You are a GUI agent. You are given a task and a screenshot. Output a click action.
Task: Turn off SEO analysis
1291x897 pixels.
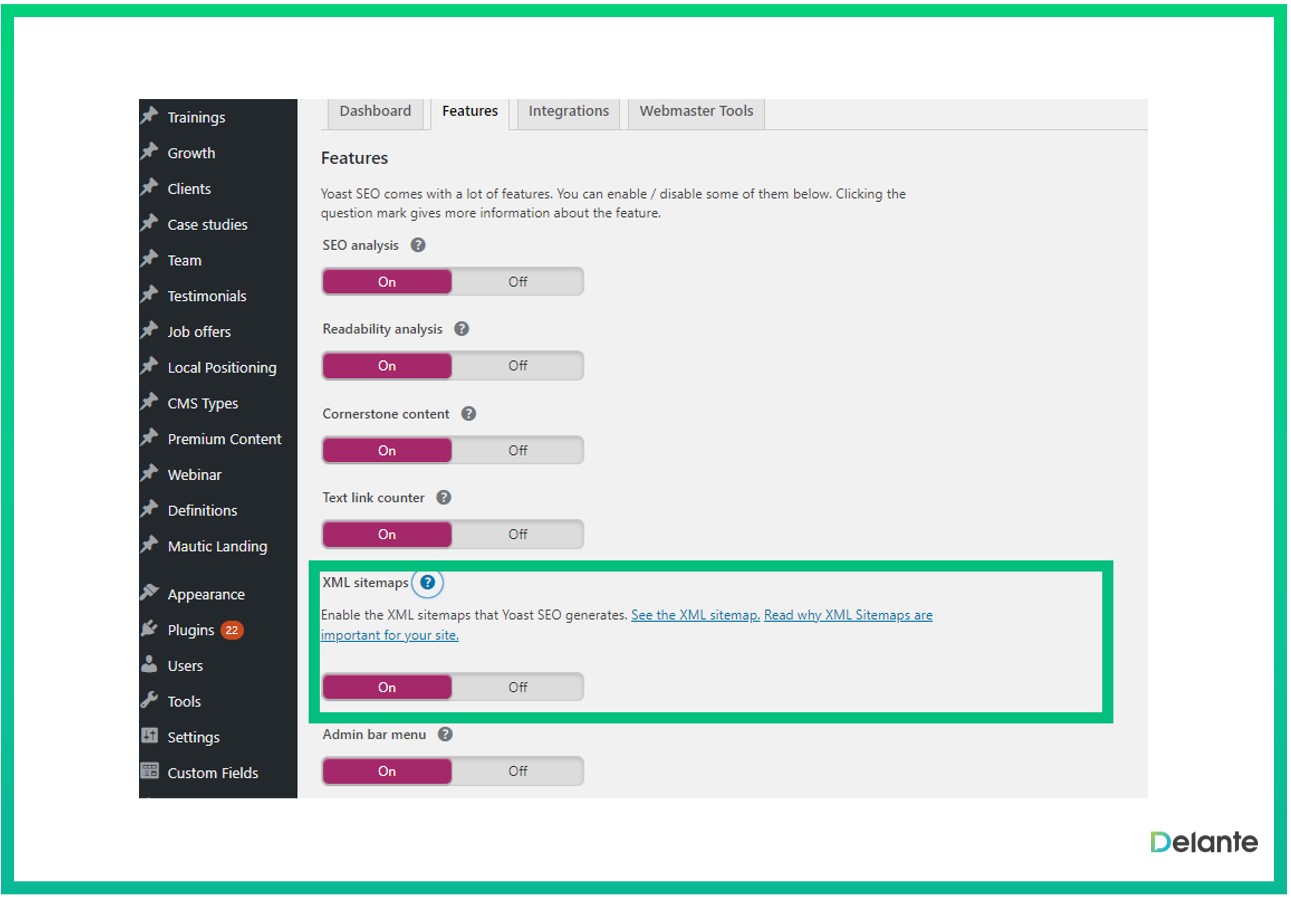[517, 282]
